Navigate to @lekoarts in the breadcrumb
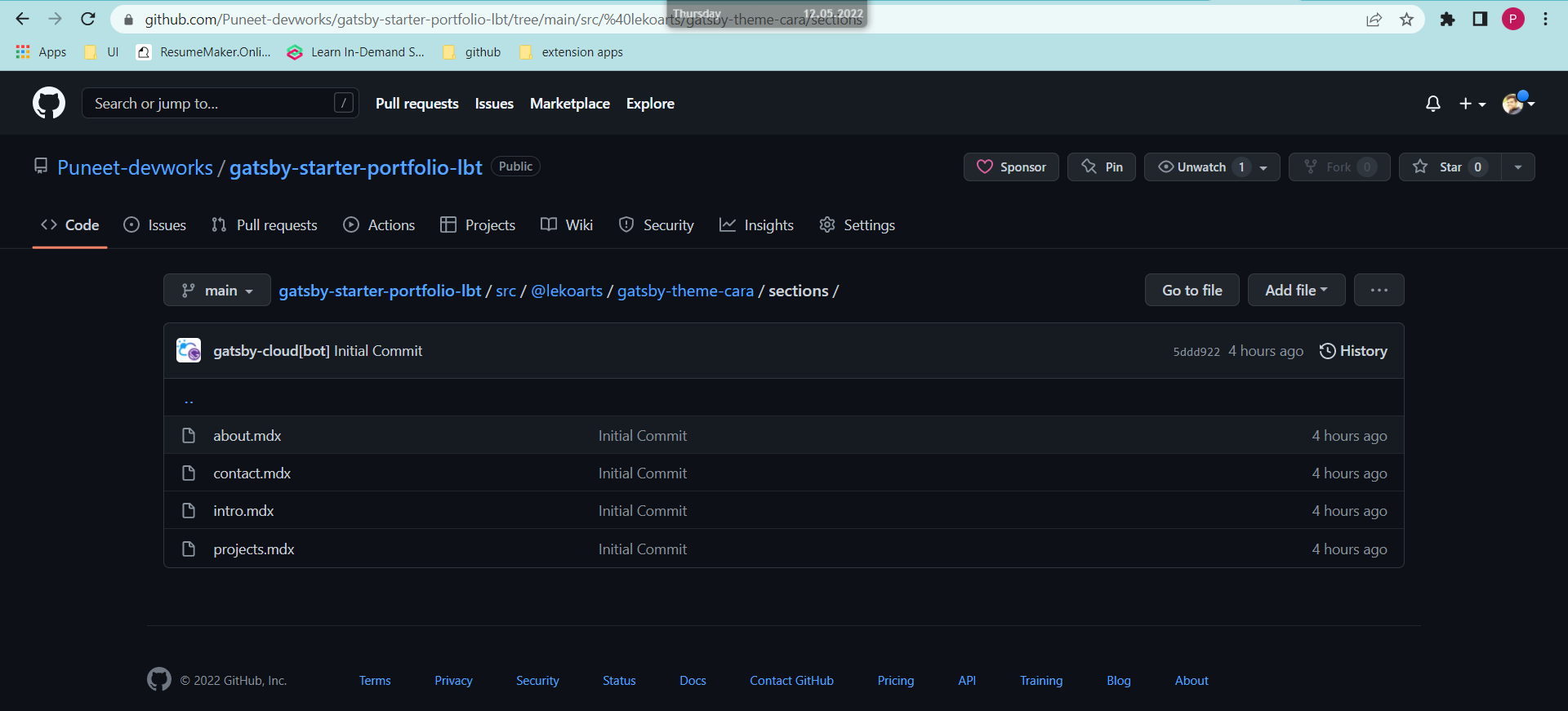Screen dimensions: 1568x711 point(567,291)
